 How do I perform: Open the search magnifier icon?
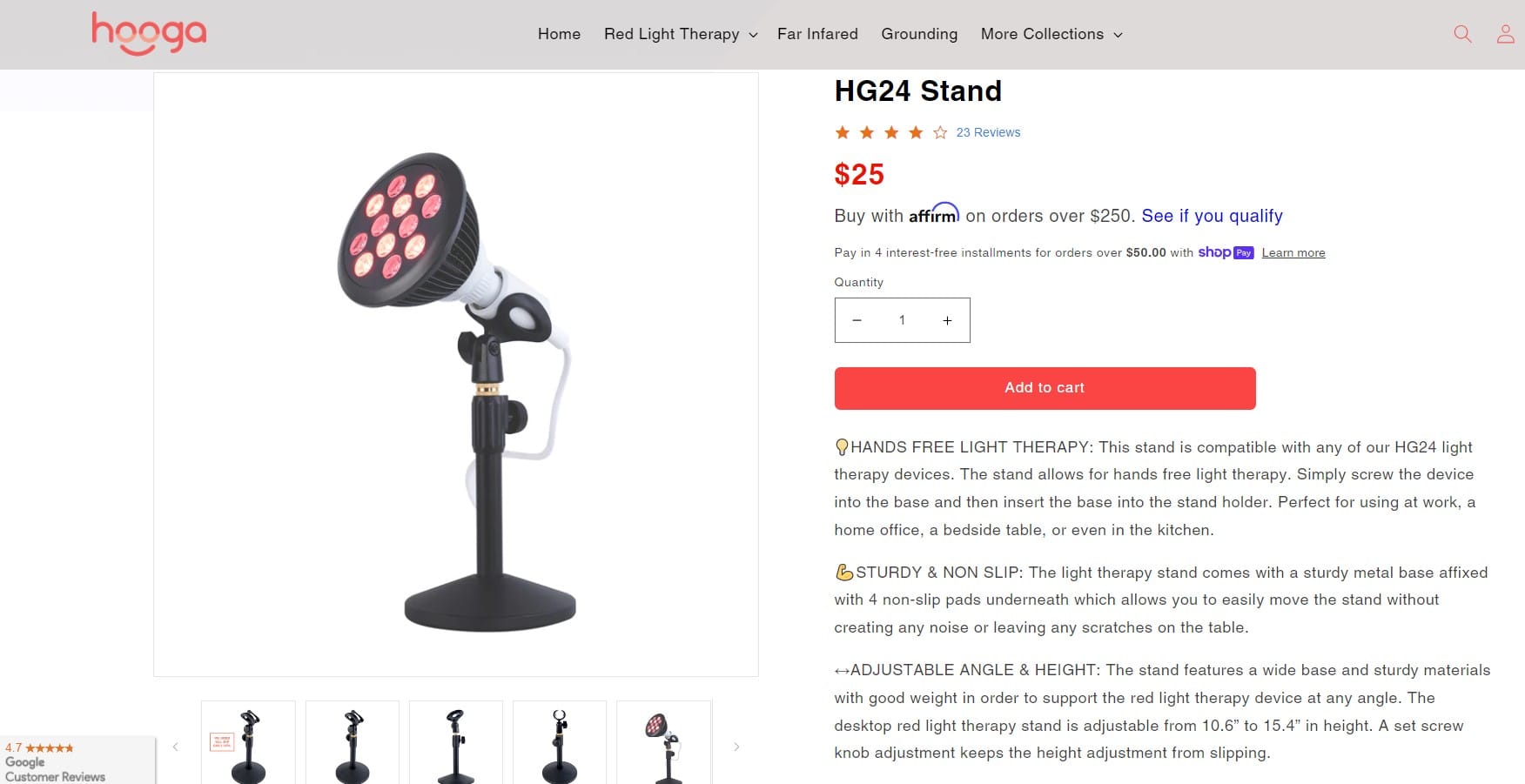(1462, 34)
